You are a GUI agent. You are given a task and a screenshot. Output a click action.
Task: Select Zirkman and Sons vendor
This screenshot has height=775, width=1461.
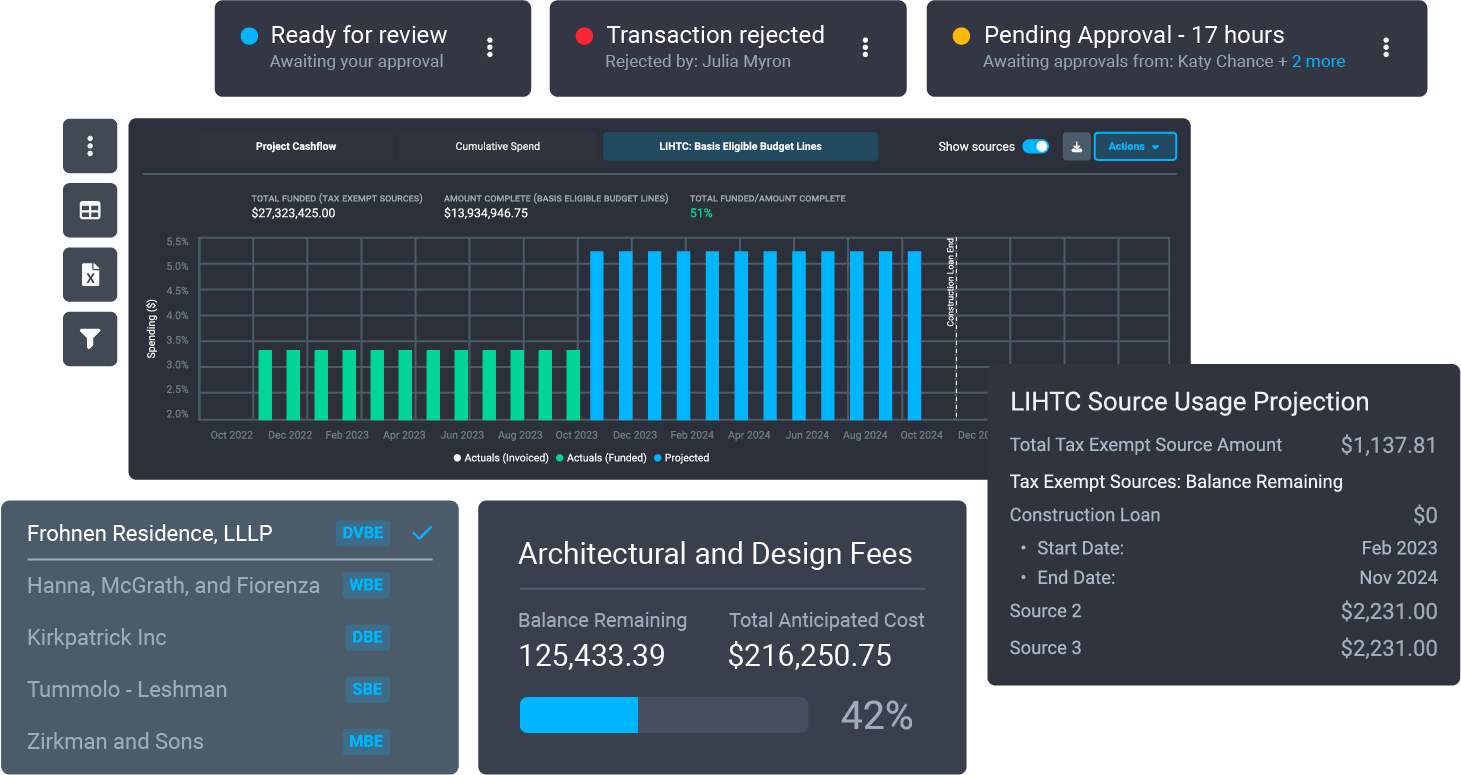pyautogui.click(x=115, y=741)
